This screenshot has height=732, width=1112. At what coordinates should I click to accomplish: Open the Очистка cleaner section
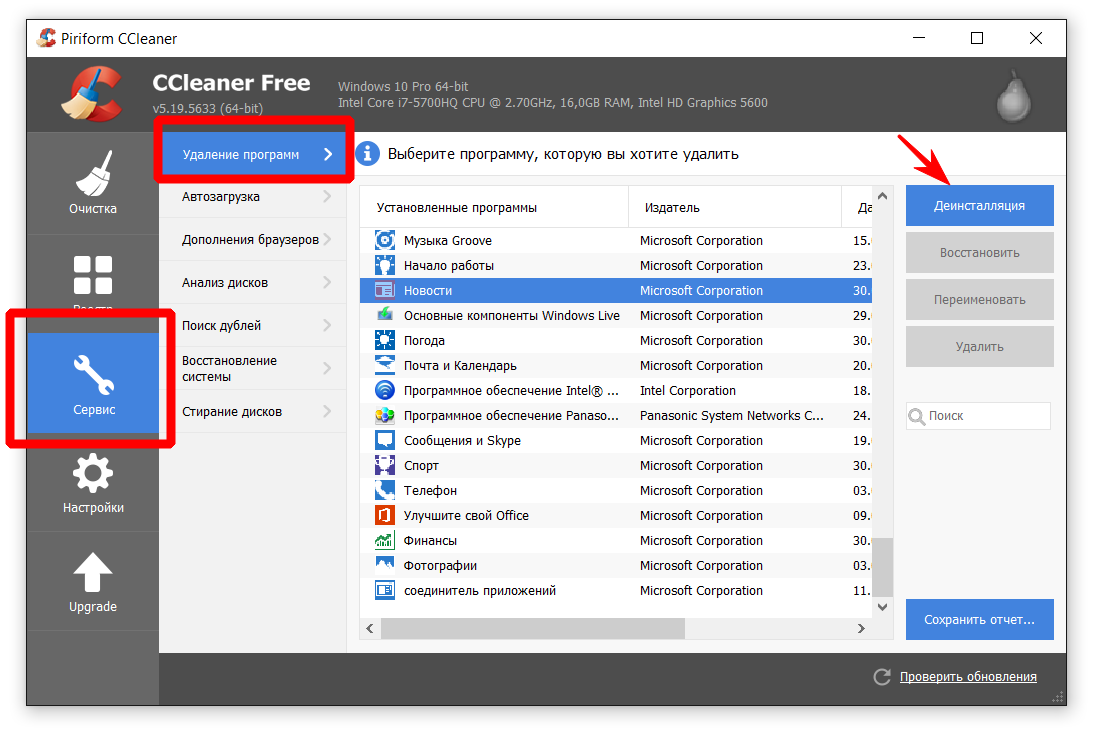coord(92,184)
